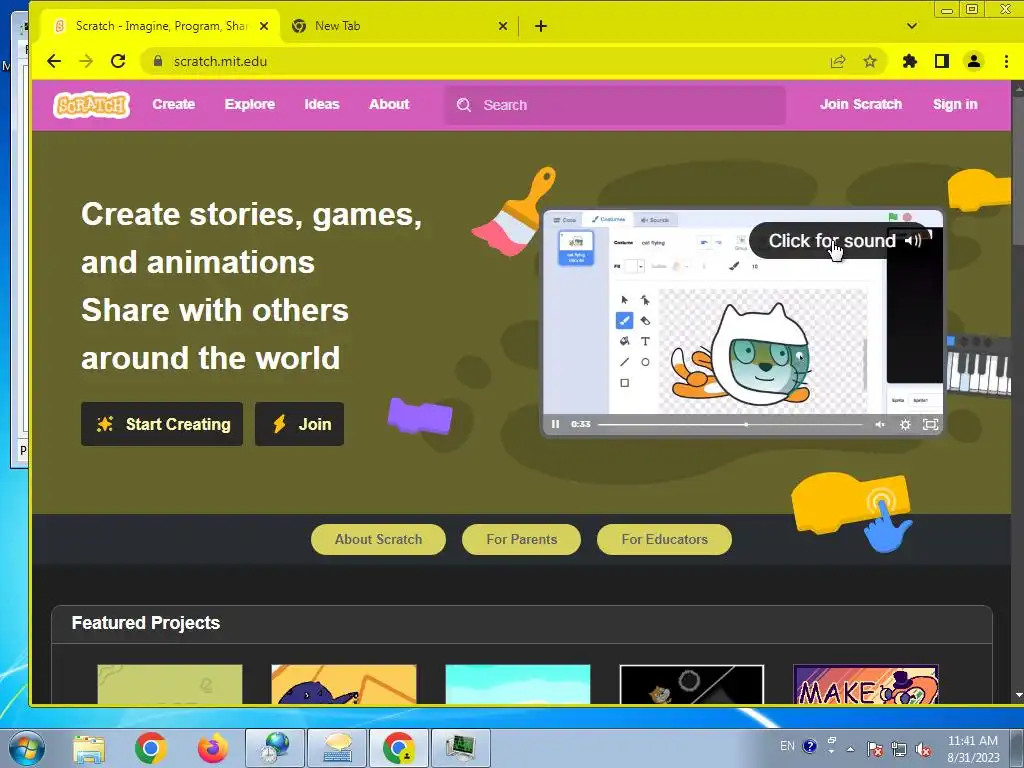The height and width of the screenshot is (768, 1024).
Task: Click the browser Forward arrow
Action: tap(86, 61)
